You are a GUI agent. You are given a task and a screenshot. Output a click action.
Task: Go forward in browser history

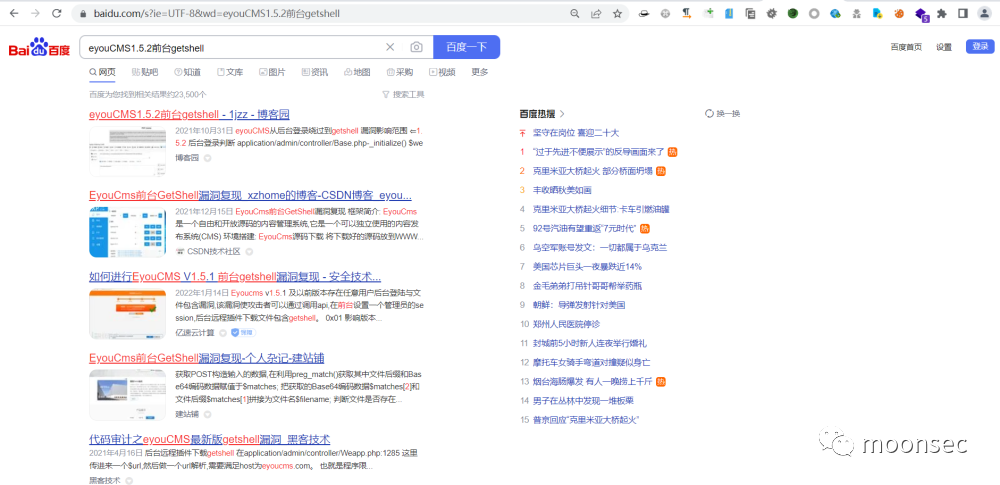pos(35,13)
